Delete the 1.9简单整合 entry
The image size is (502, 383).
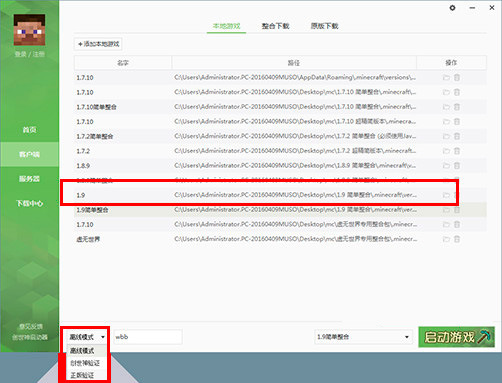[x=457, y=210]
